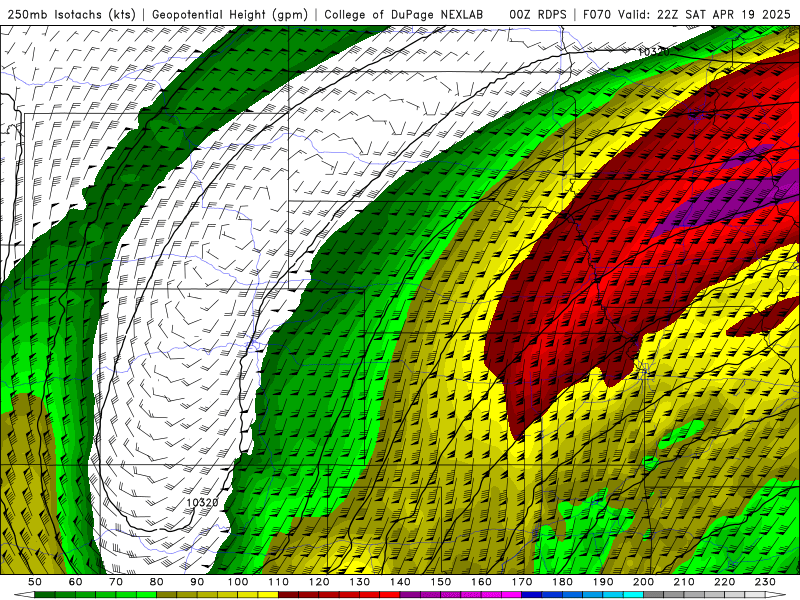This screenshot has height=600, width=800.
Task: Click the 220 label on the color scale
Action: (x=724, y=582)
